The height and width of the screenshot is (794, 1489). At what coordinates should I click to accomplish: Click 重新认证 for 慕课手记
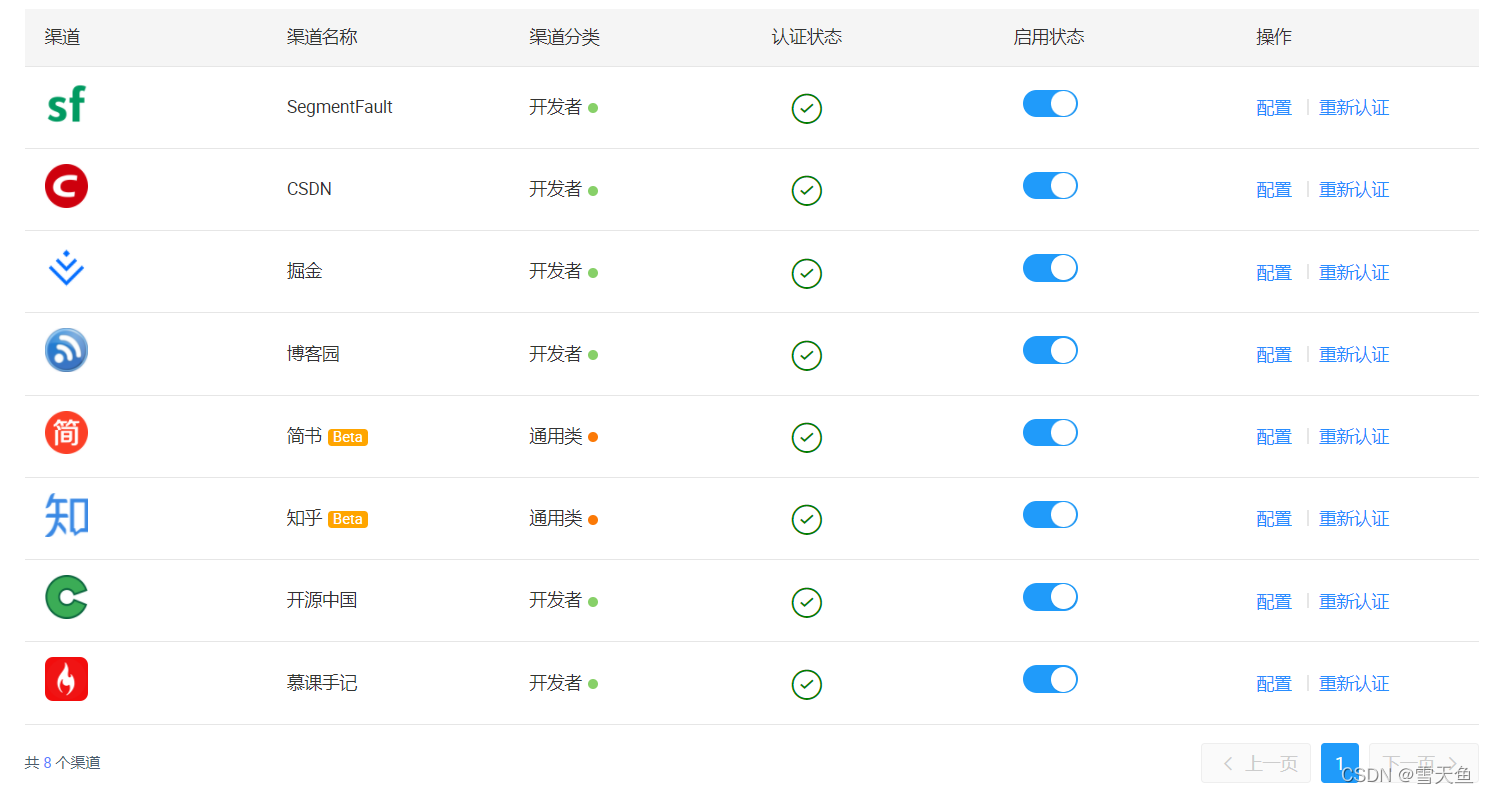(x=1354, y=684)
